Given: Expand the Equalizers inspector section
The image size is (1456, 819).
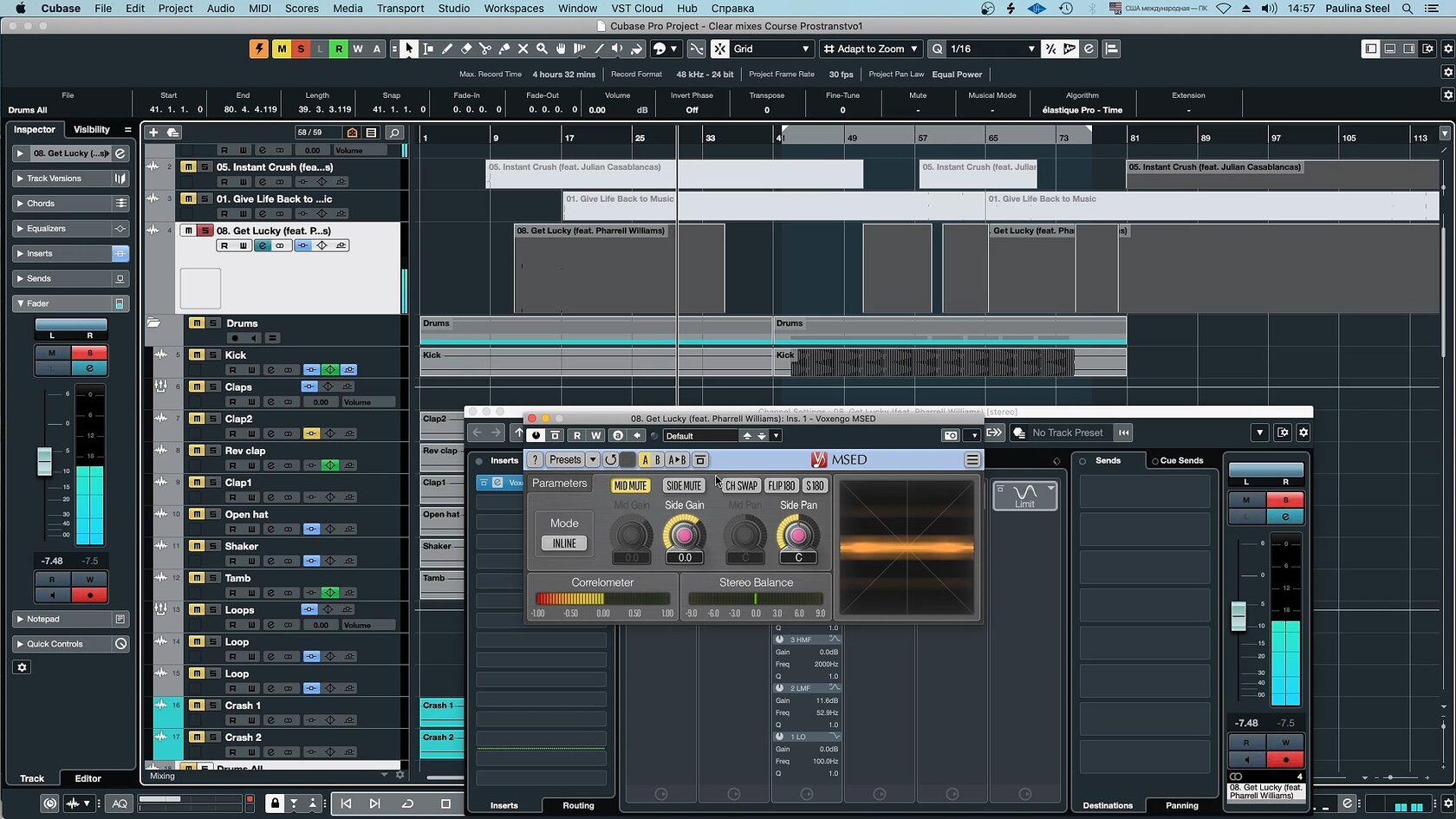Looking at the screenshot, I should pos(72,229).
